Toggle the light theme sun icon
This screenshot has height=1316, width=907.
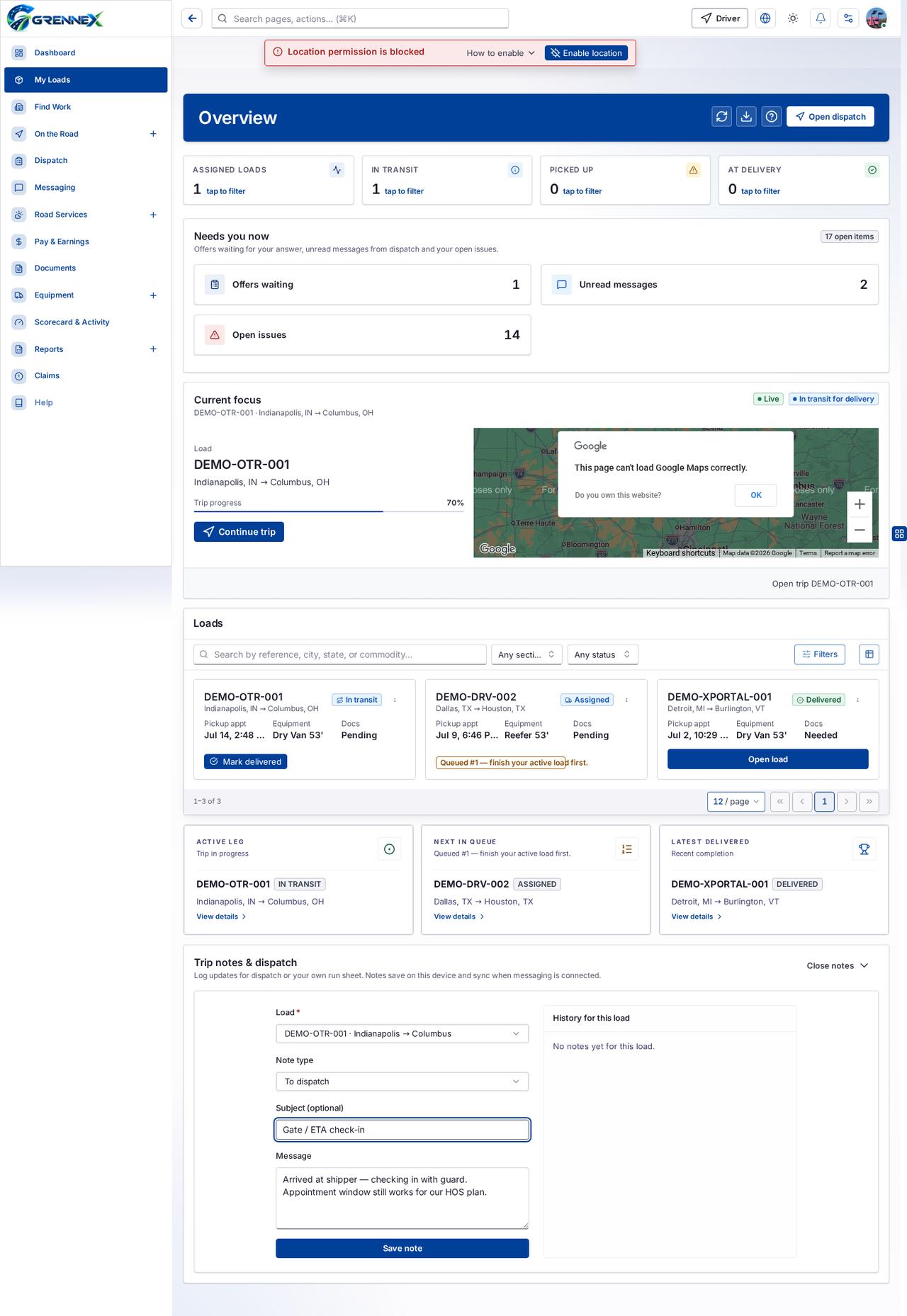793,18
